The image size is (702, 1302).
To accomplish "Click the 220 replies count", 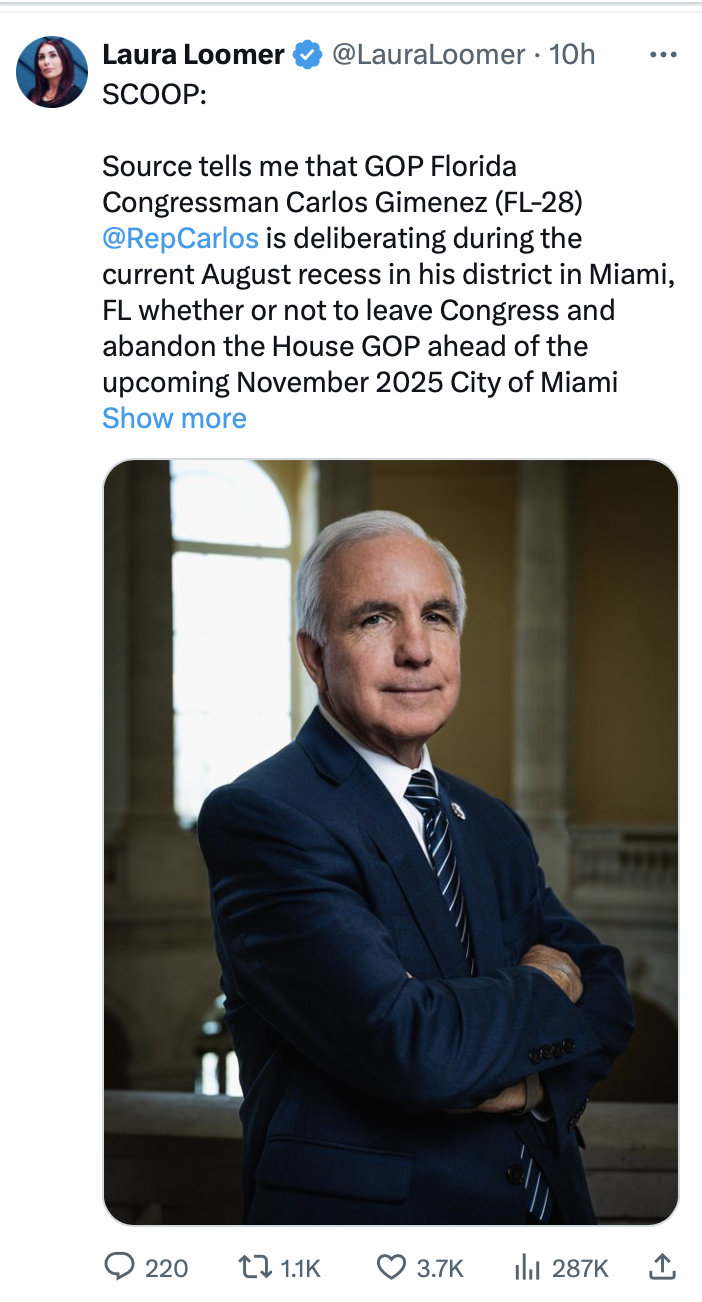I will pyautogui.click(x=166, y=1268).
